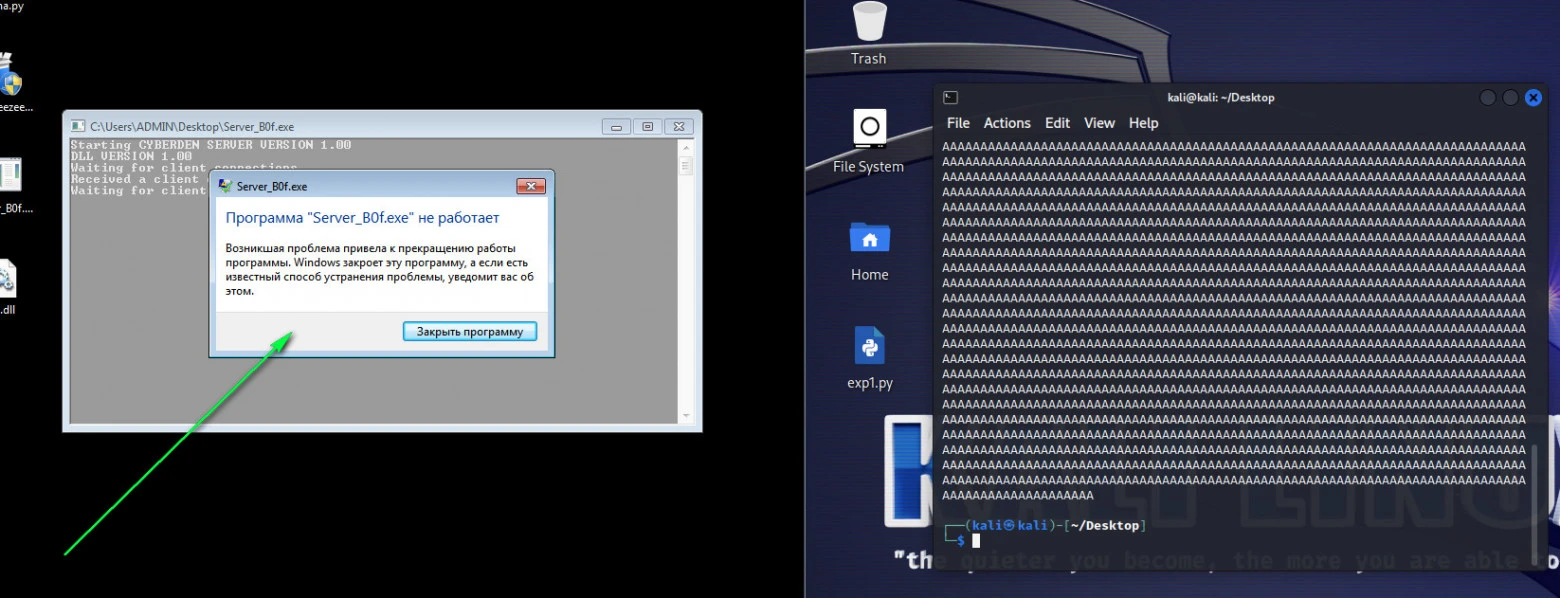The width and height of the screenshot is (1560, 598).
Task: Click the console icon in Server_B0f.exe title bar
Action: click(77, 127)
